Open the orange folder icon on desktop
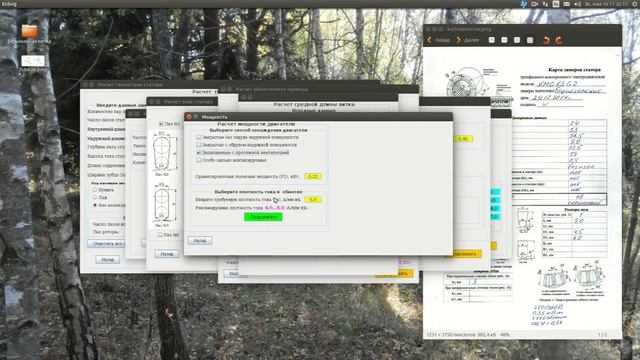Image resolution: width=640 pixels, height=360 pixels. tap(30, 31)
